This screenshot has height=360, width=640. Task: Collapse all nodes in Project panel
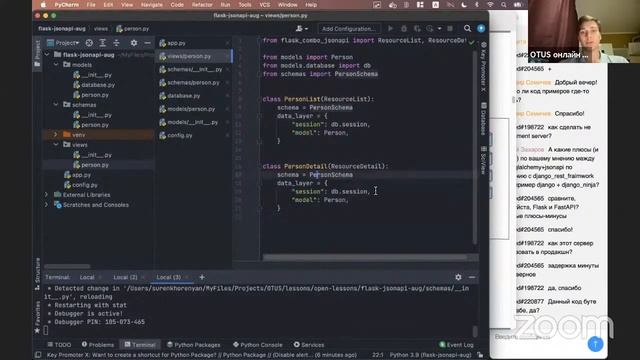click(116, 43)
